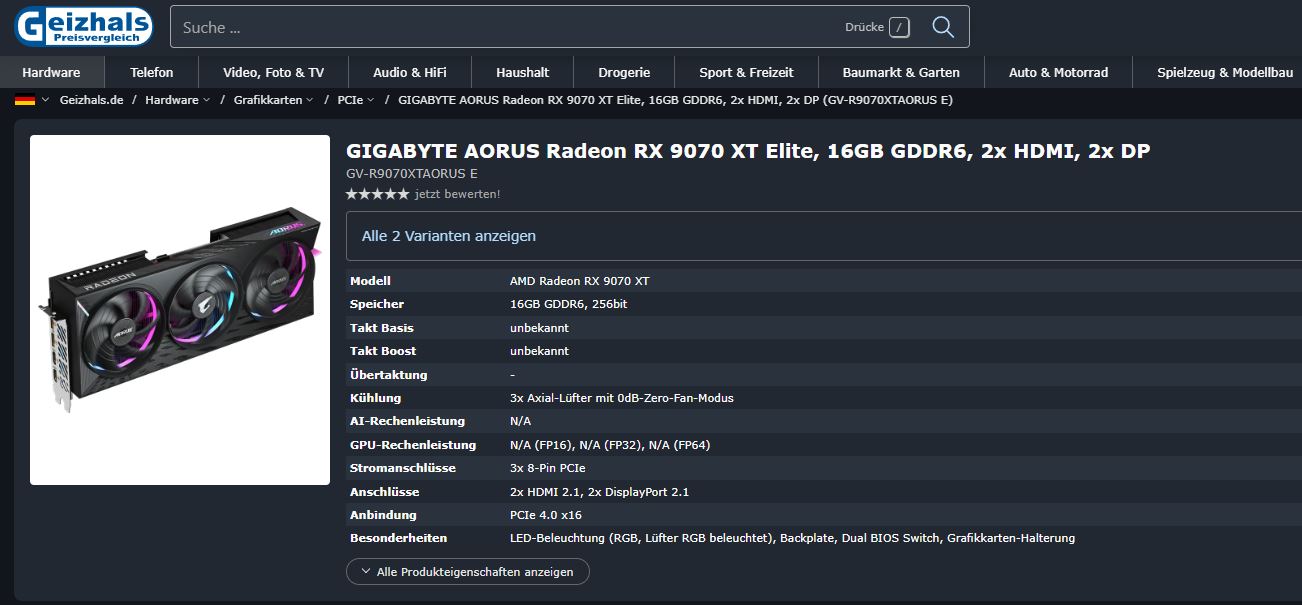Expand the Grafikkarten breadcrumb dropdown chevron
The width and height of the screenshot is (1302, 605).
click(312, 100)
